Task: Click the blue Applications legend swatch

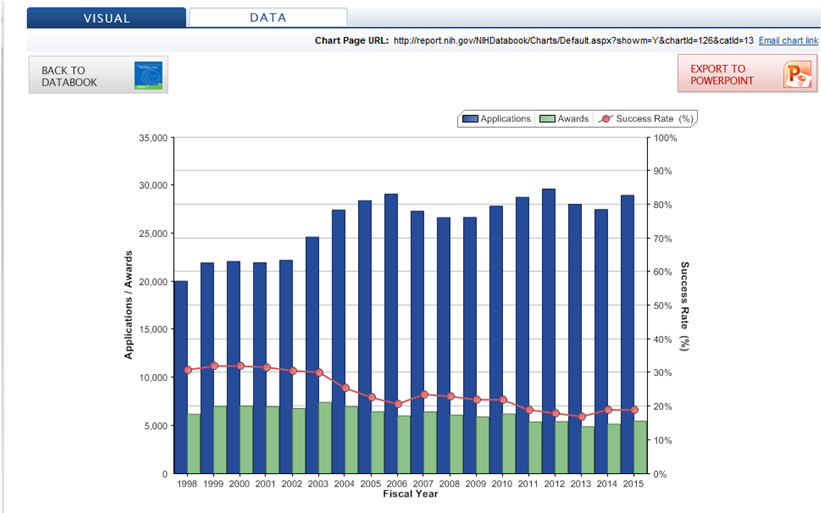Action: click(x=470, y=119)
